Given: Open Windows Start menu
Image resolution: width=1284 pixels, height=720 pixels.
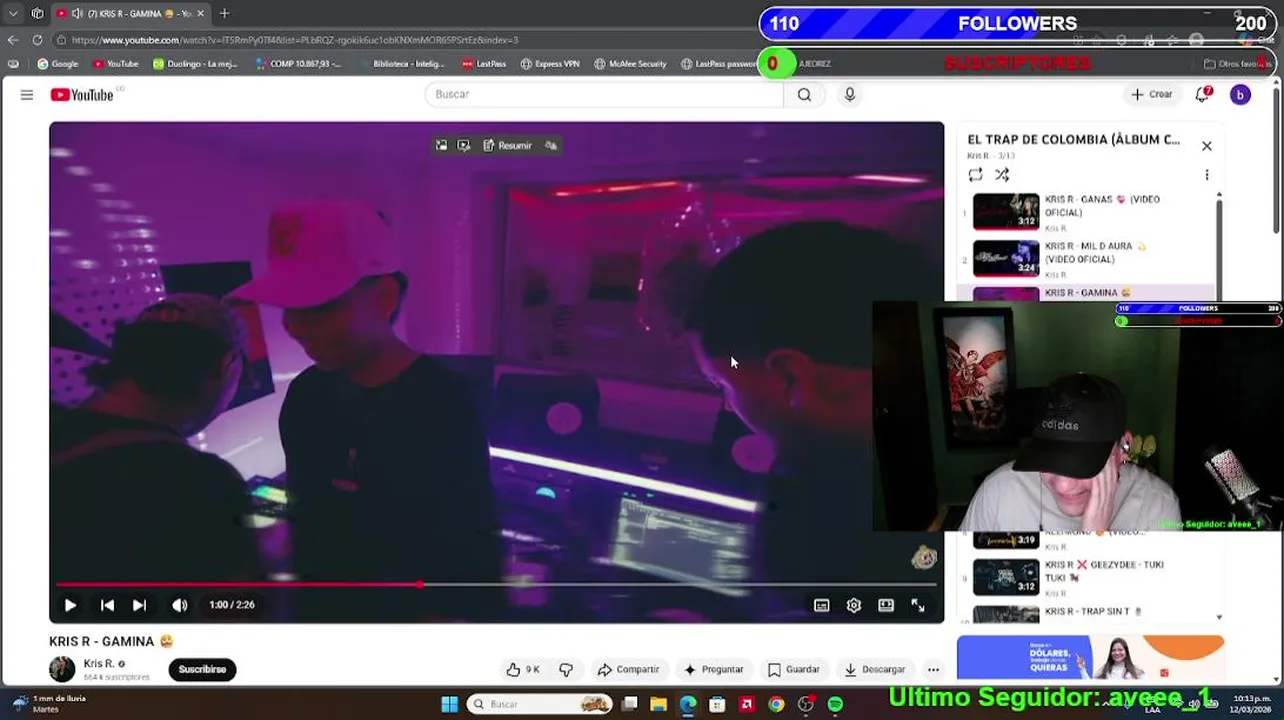Looking at the screenshot, I should (x=449, y=704).
